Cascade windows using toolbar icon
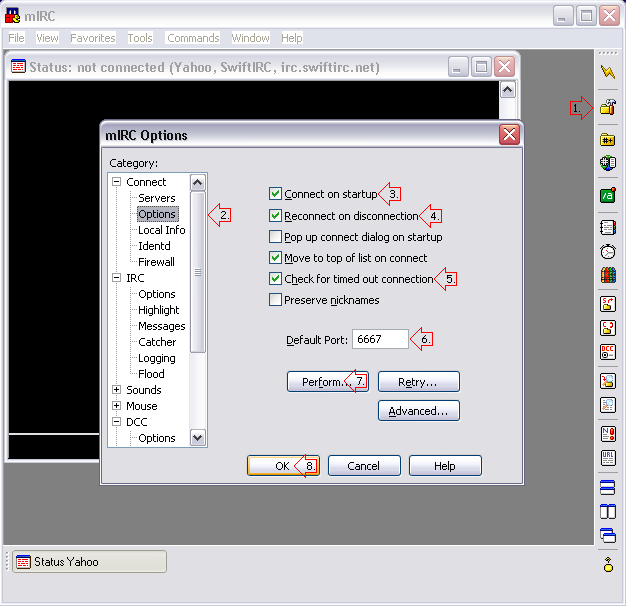Screen dimensions: 626x606 point(608,535)
